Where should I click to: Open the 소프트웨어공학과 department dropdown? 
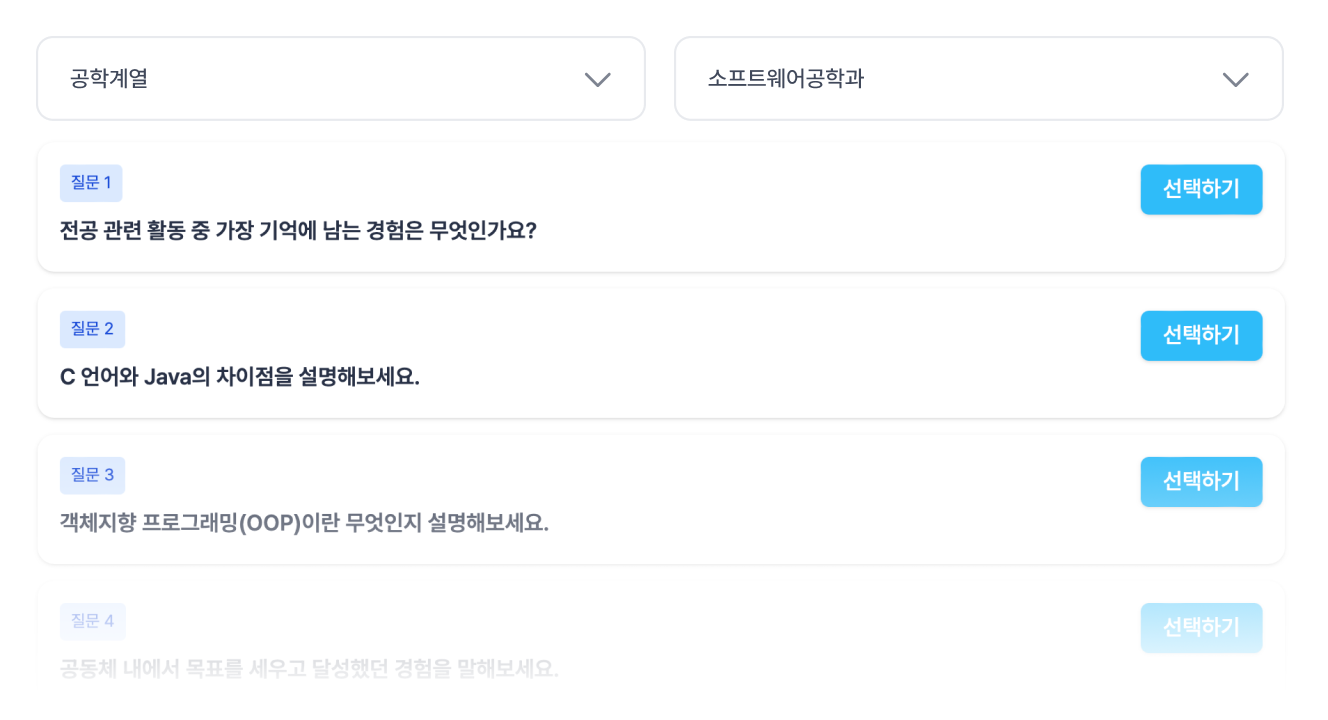[978, 79]
